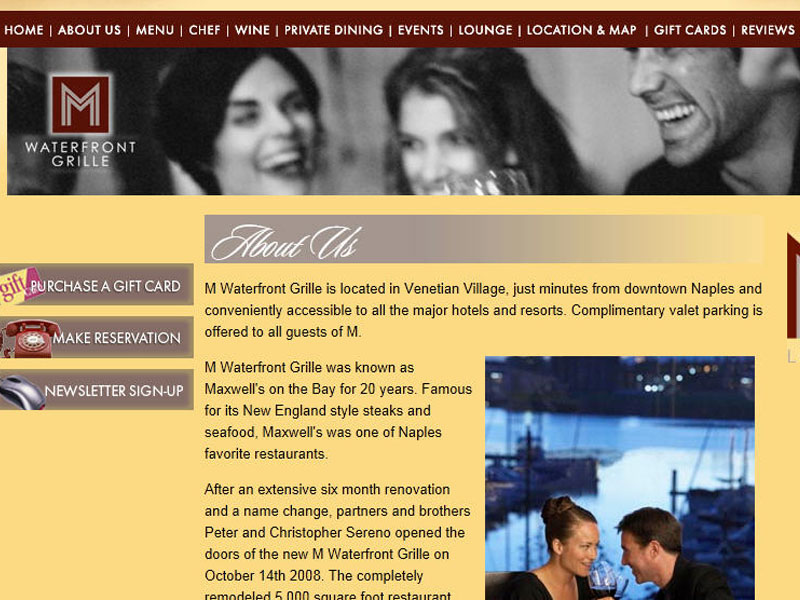Click the computer mouse icon

click(x=22, y=392)
